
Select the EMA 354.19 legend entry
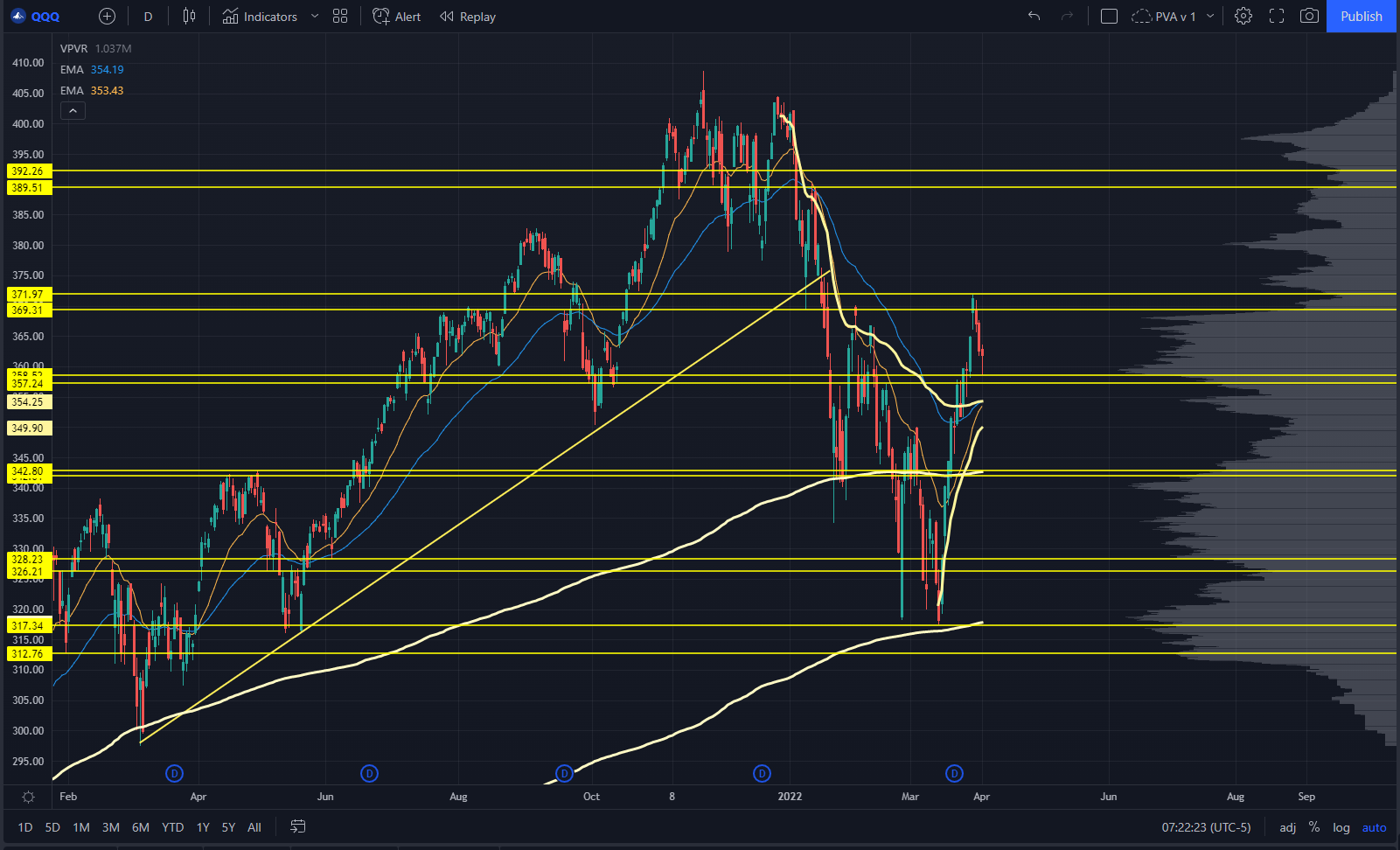click(x=92, y=70)
